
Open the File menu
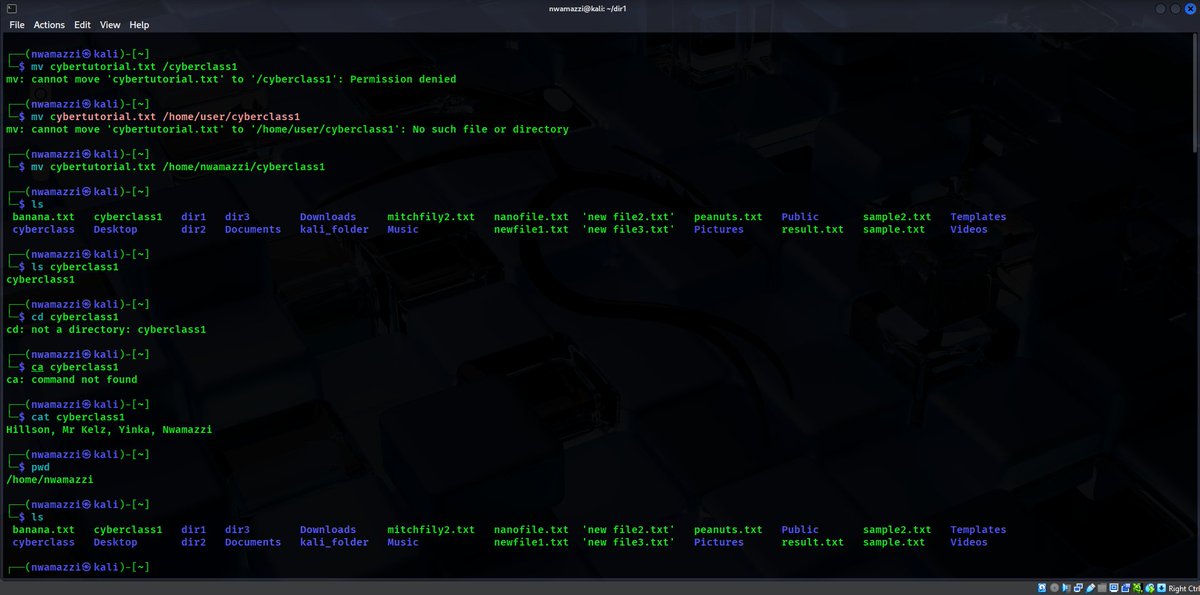[16, 24]
